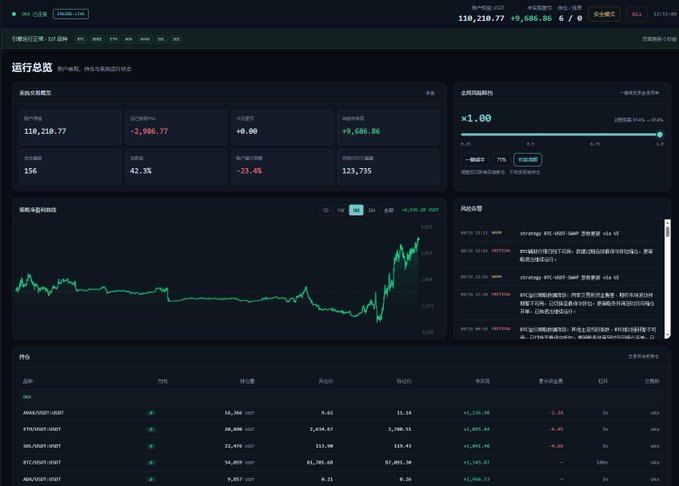Click the 100x leverage value in BTC row
The width and height of the screenshot is (679, 486).
pos(602,463)
